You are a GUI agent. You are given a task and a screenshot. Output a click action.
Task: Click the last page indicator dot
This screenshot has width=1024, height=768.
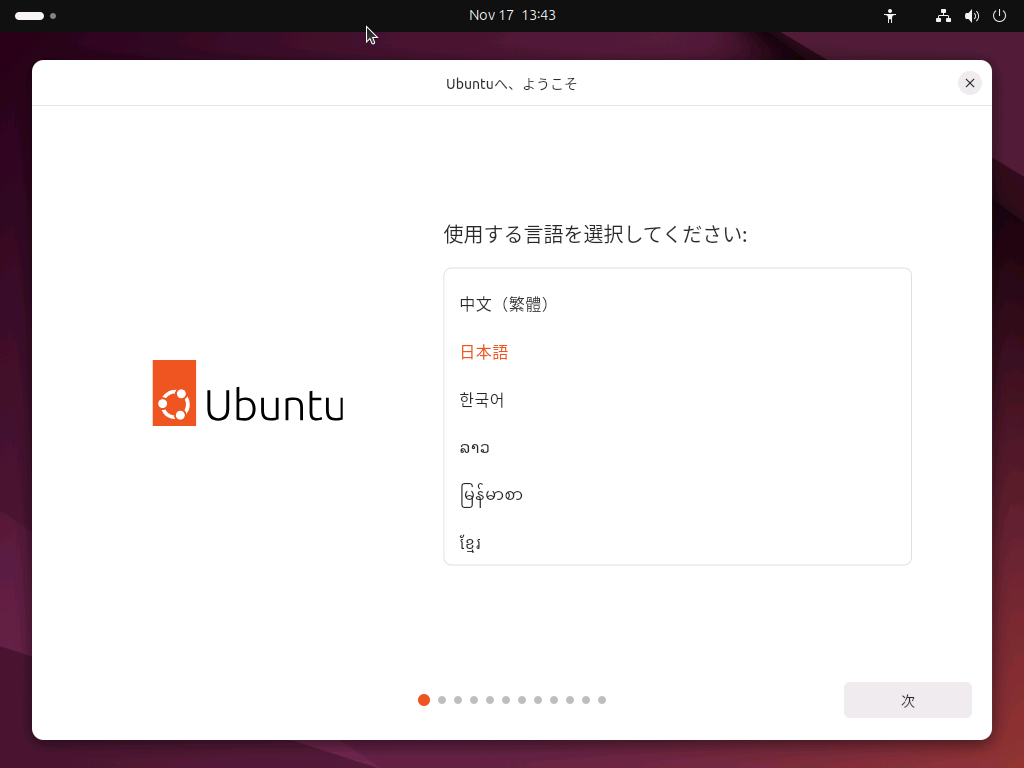point(601,700)
